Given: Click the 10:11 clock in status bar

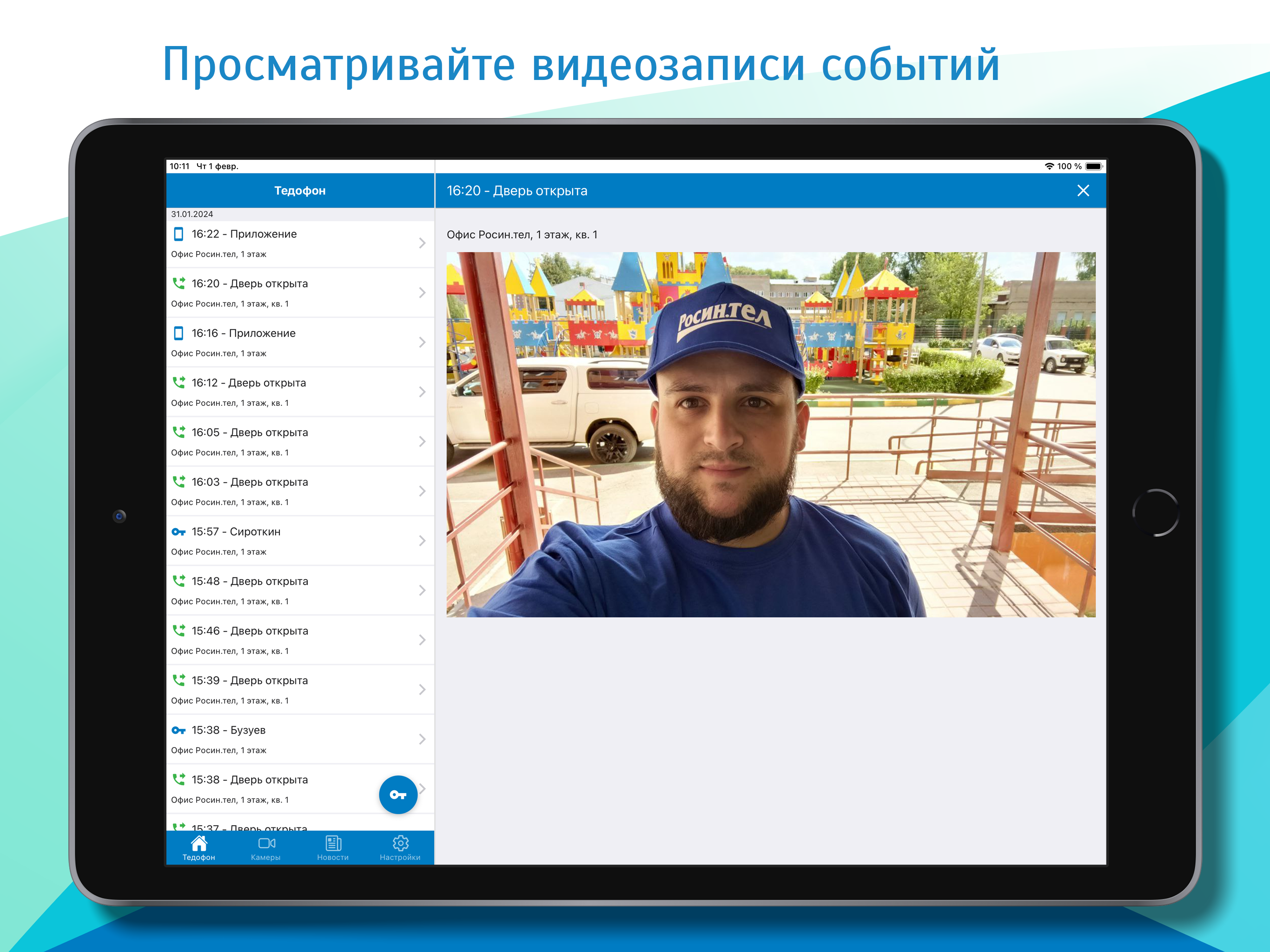Looking at the screenshot, I should [x=179, y=166].
